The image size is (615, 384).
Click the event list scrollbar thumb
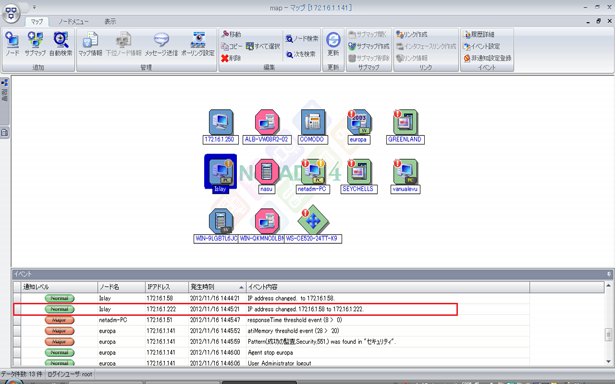click(x=609, y=335)
